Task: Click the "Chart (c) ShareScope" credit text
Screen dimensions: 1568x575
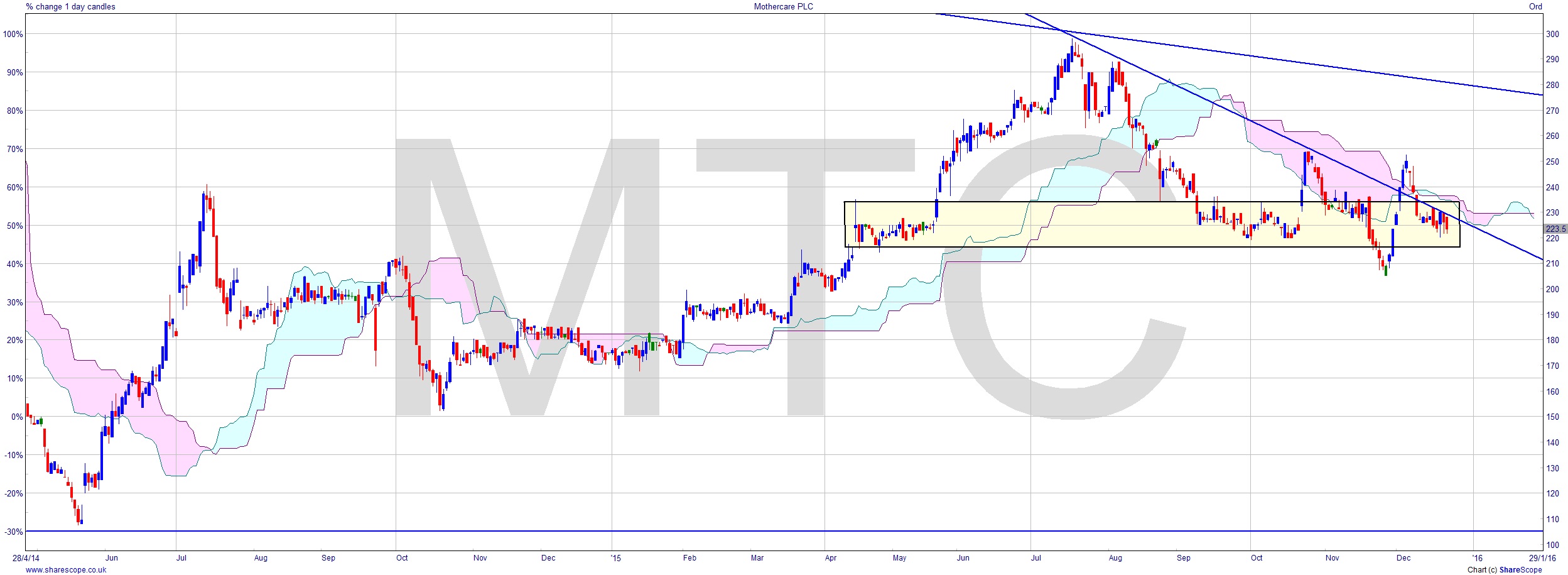Action: (1505, 570)
